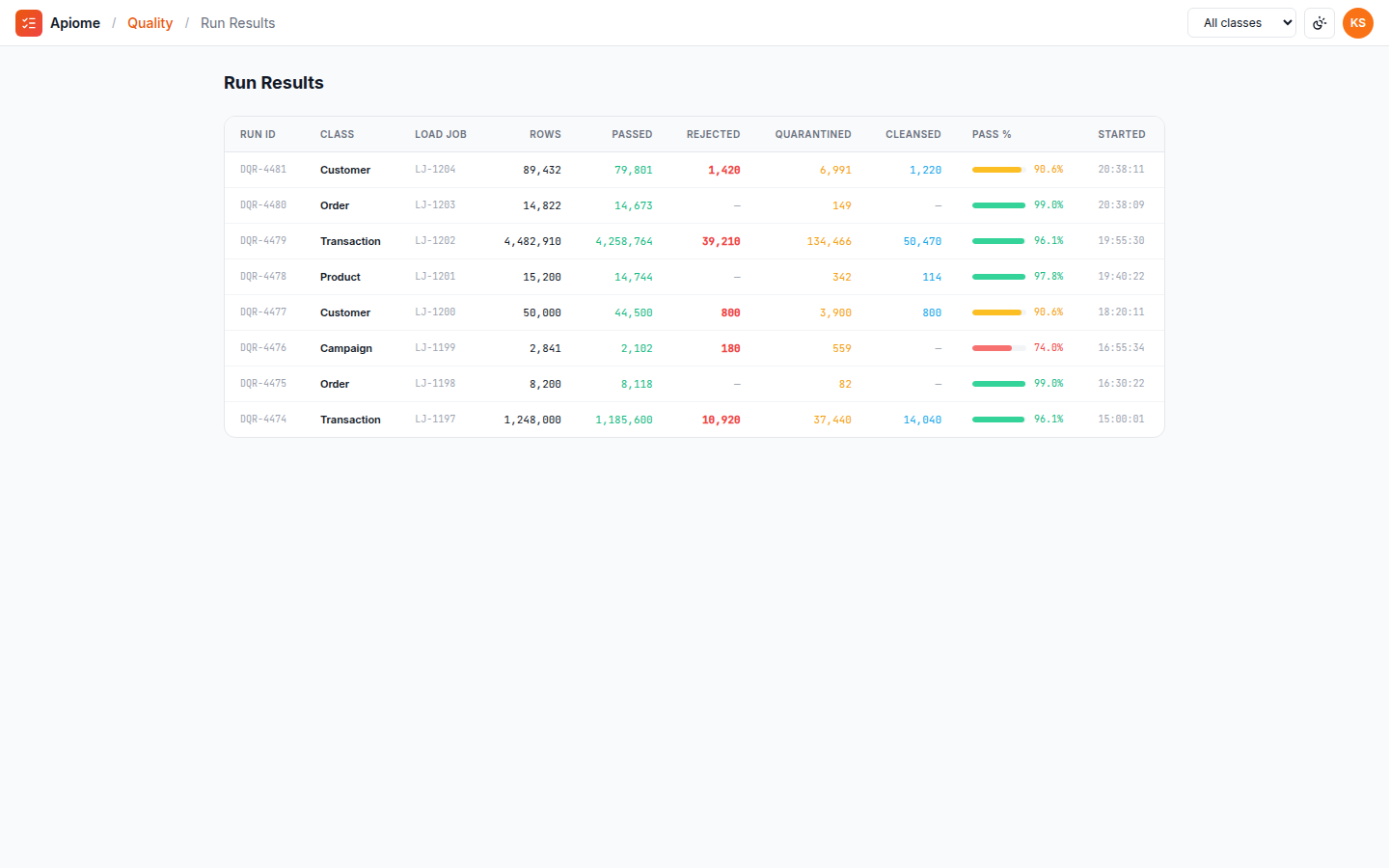Click the Run Results page heading
Screen dimensions: 1389x868
pyautogui.click(x=274, y=83)
